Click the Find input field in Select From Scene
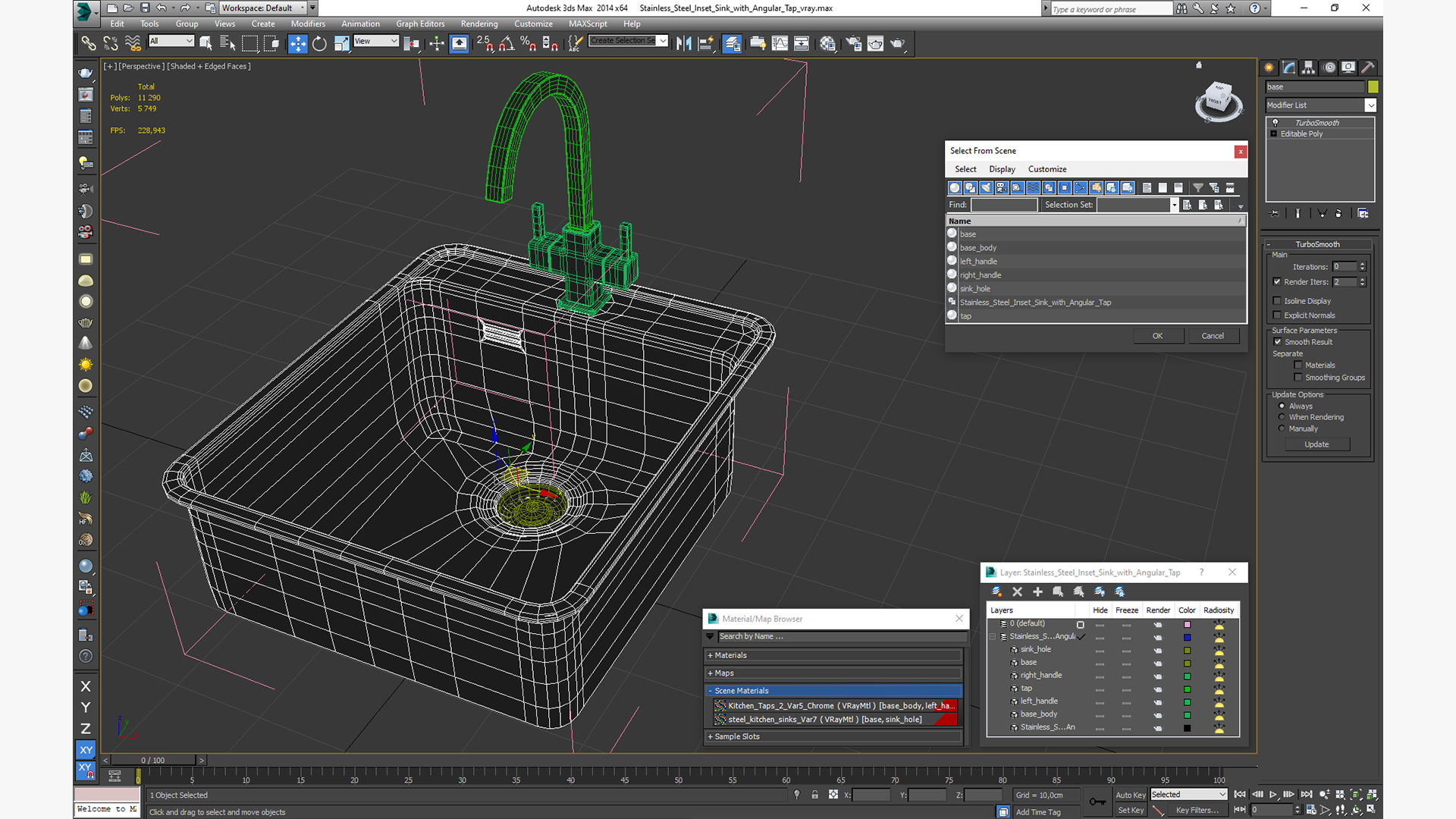The image size is (1456, 819). pyautogui.click(x=1004, y=205)
